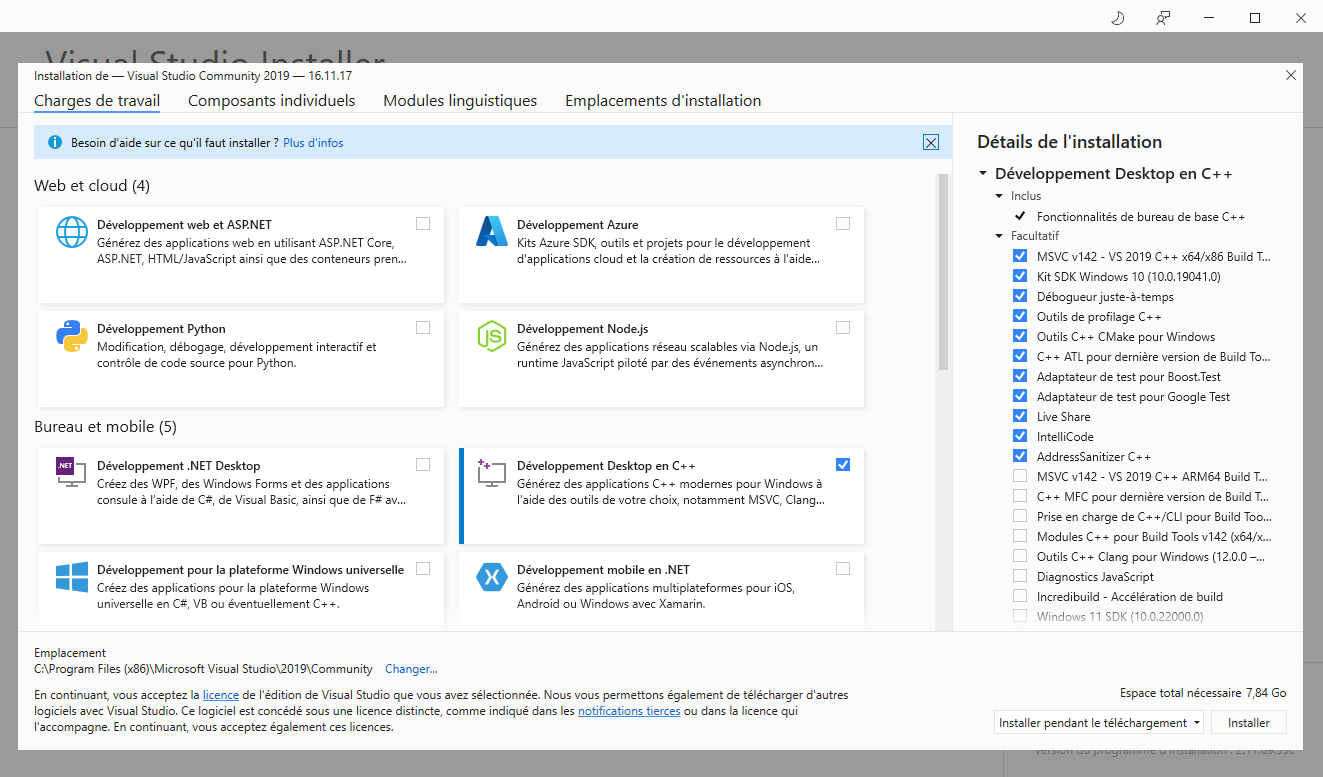
Task: Check the Développement Azure workload checkbox
Action: pos(843,223)
